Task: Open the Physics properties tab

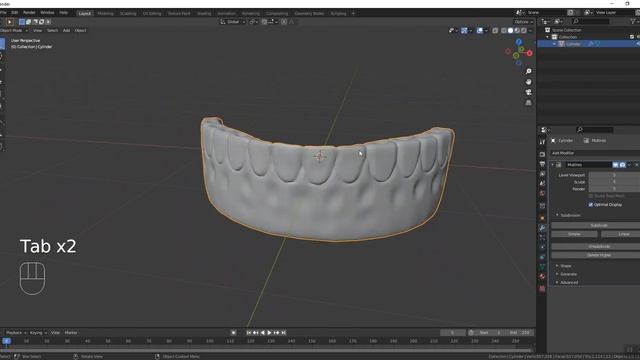Action: (x=542, y=247)
